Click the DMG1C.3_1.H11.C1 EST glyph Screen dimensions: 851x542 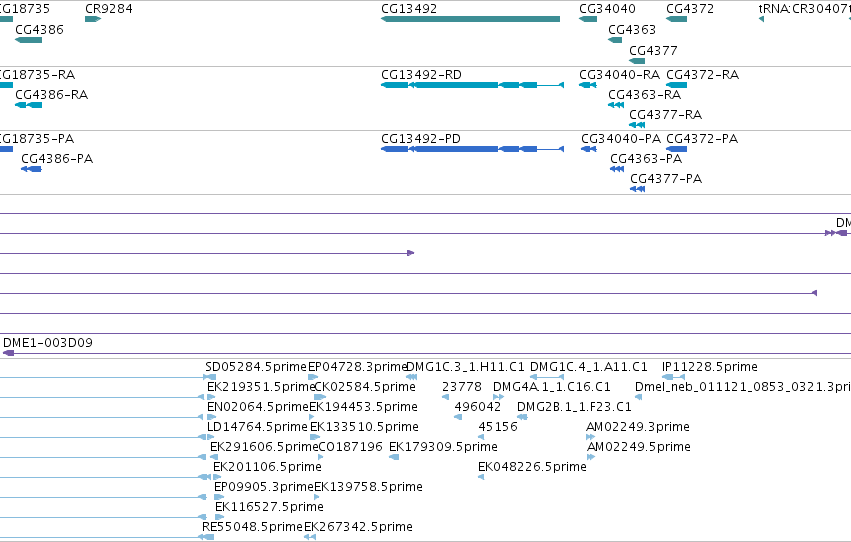click(x=411, y=377)
